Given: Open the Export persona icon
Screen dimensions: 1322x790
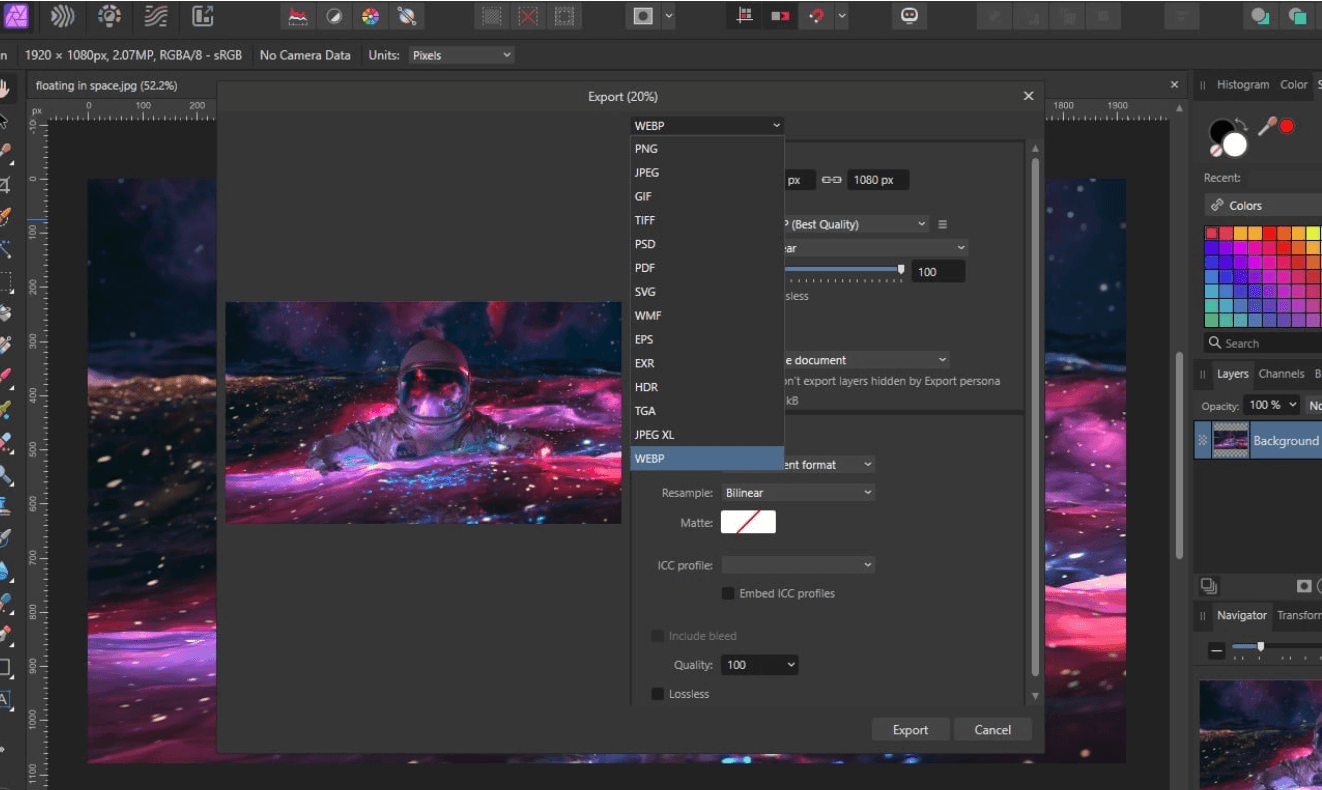Looking at the screenshot, I should tap(203, 16).
